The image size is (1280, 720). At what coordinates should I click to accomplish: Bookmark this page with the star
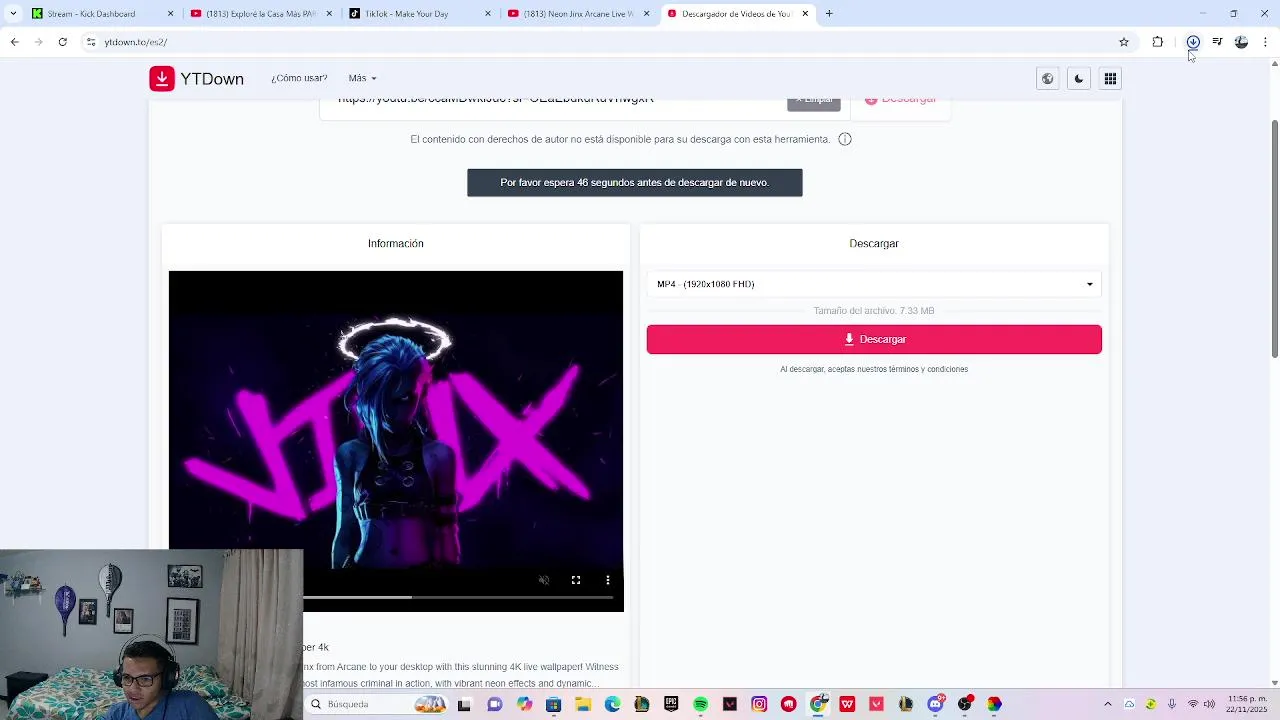(1124, 42)
